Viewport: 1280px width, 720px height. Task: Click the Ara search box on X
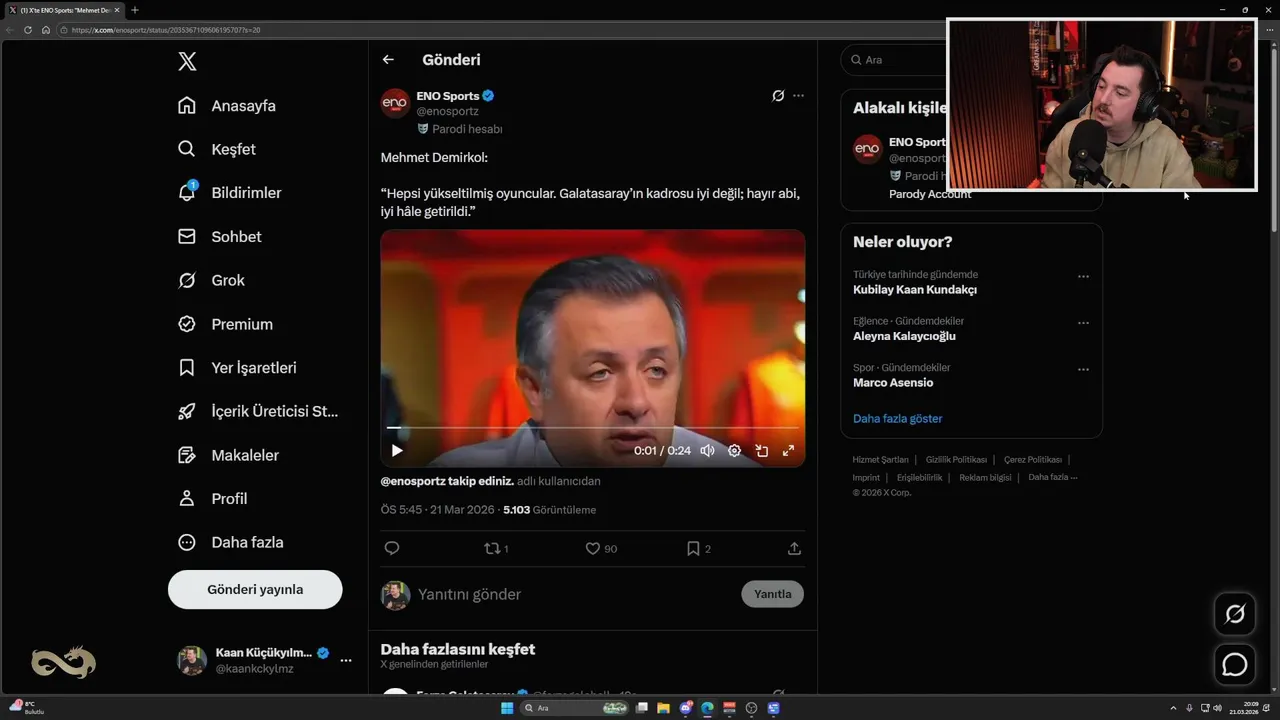pos(893,60)
